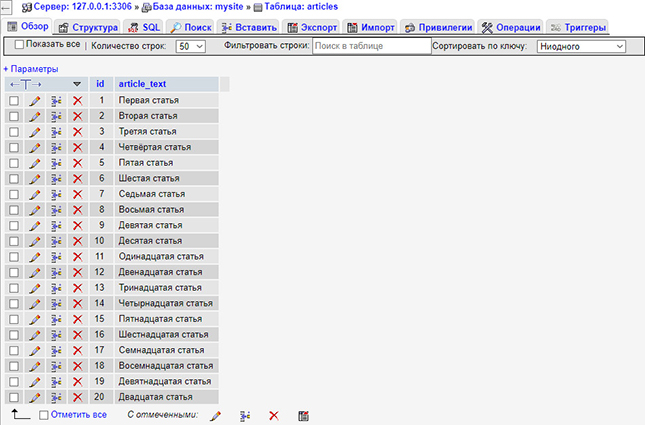Click the bottom bar pencil icon for checked rows
This screenshot has height=425, width=645.
(x=214, y=415)
